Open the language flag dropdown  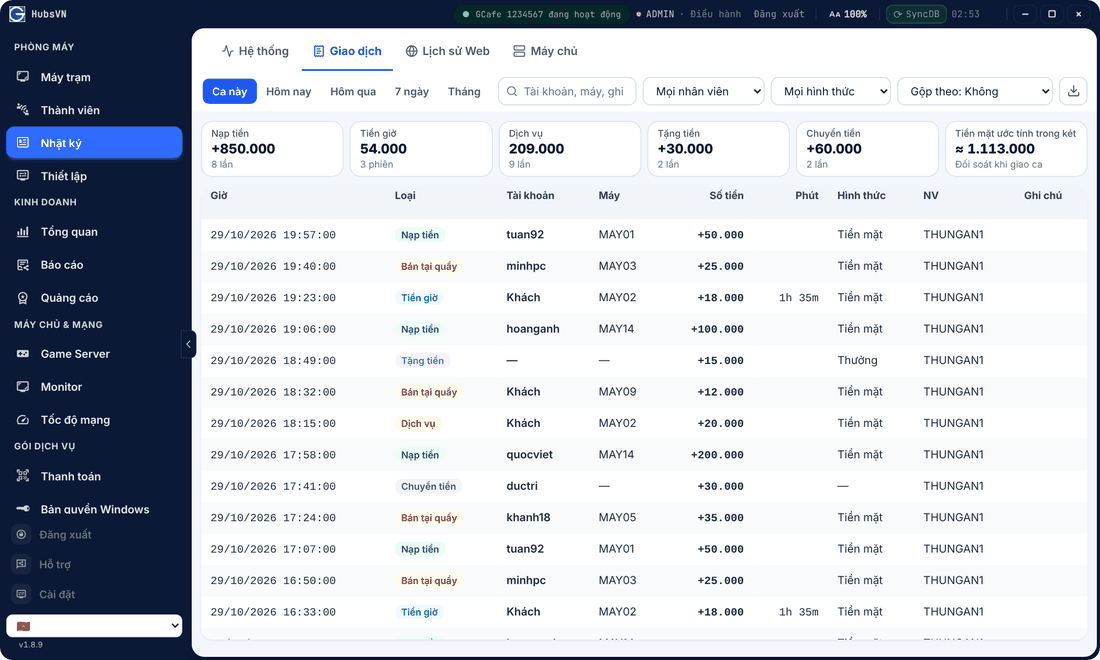tap(94, 626)
